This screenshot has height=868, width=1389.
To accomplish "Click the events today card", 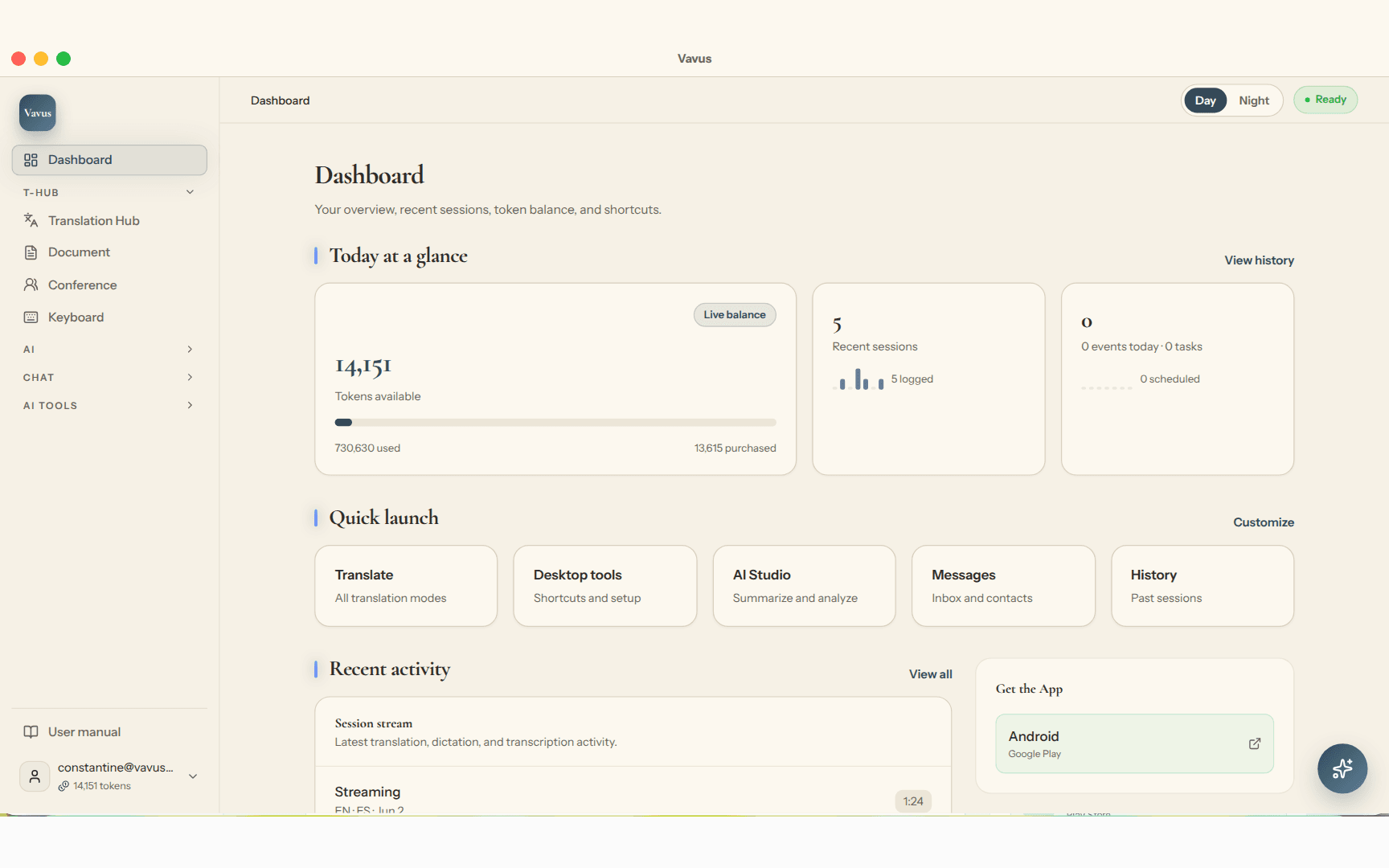I will tap(1178, 379).
